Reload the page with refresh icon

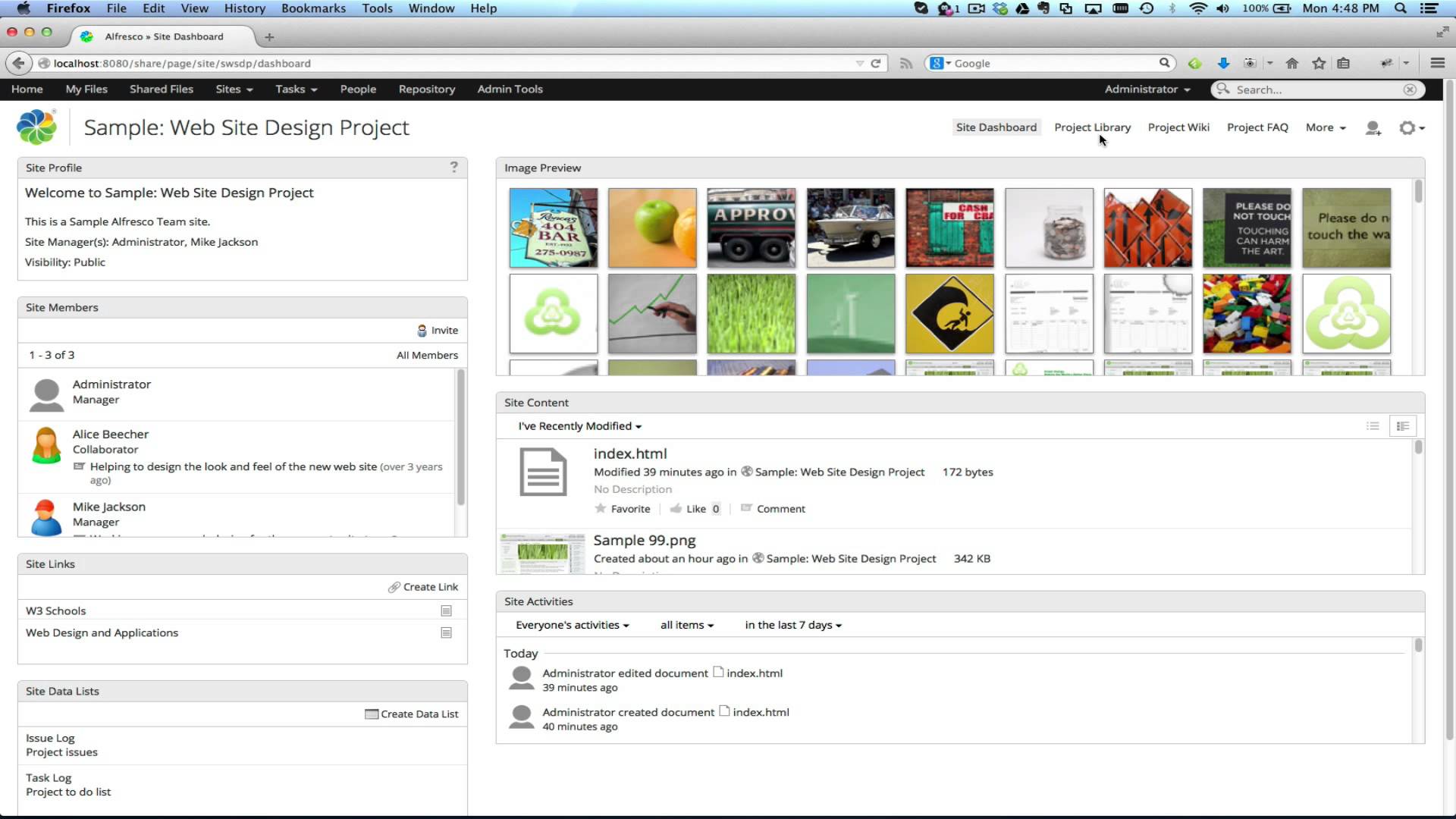tap(875, 63)
